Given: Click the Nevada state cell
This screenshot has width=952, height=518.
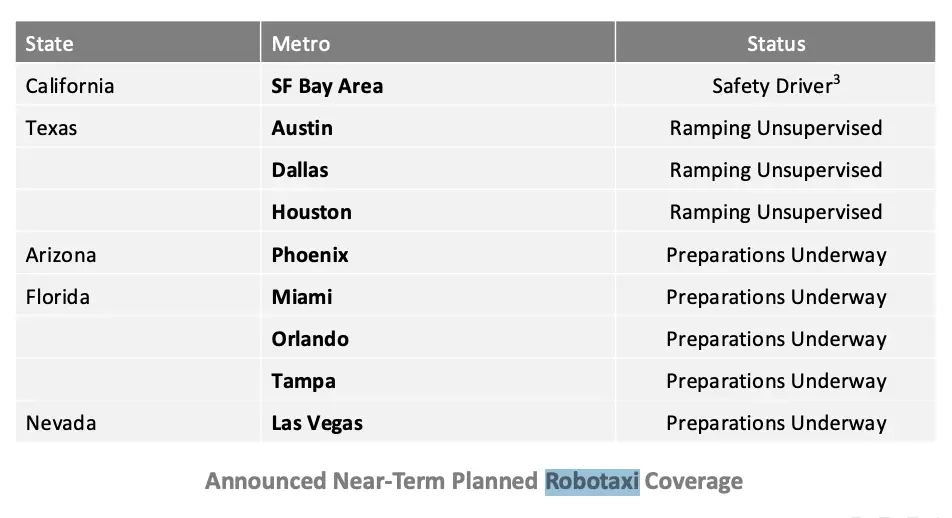Looking at the screenshot, I should click(61, 423).
